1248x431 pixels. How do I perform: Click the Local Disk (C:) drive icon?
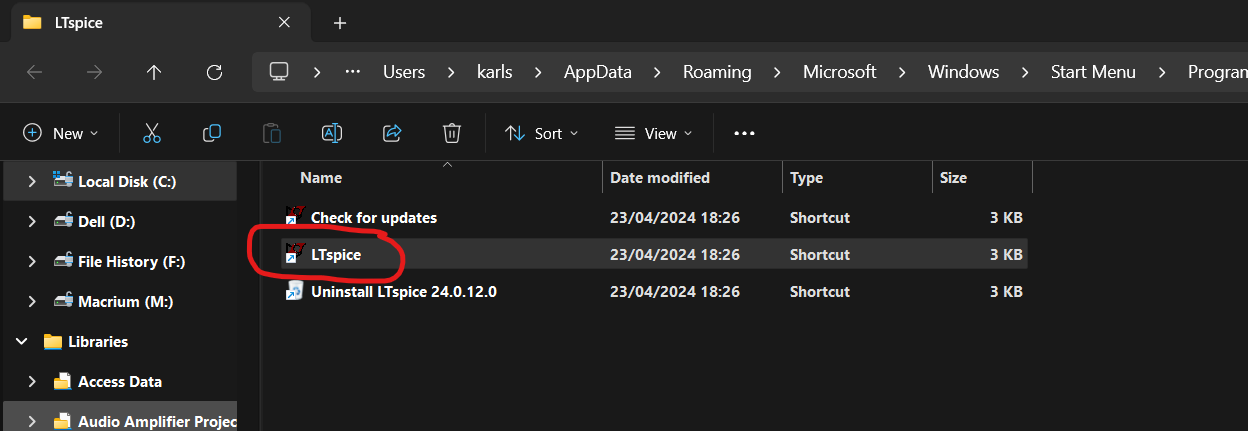63,181
